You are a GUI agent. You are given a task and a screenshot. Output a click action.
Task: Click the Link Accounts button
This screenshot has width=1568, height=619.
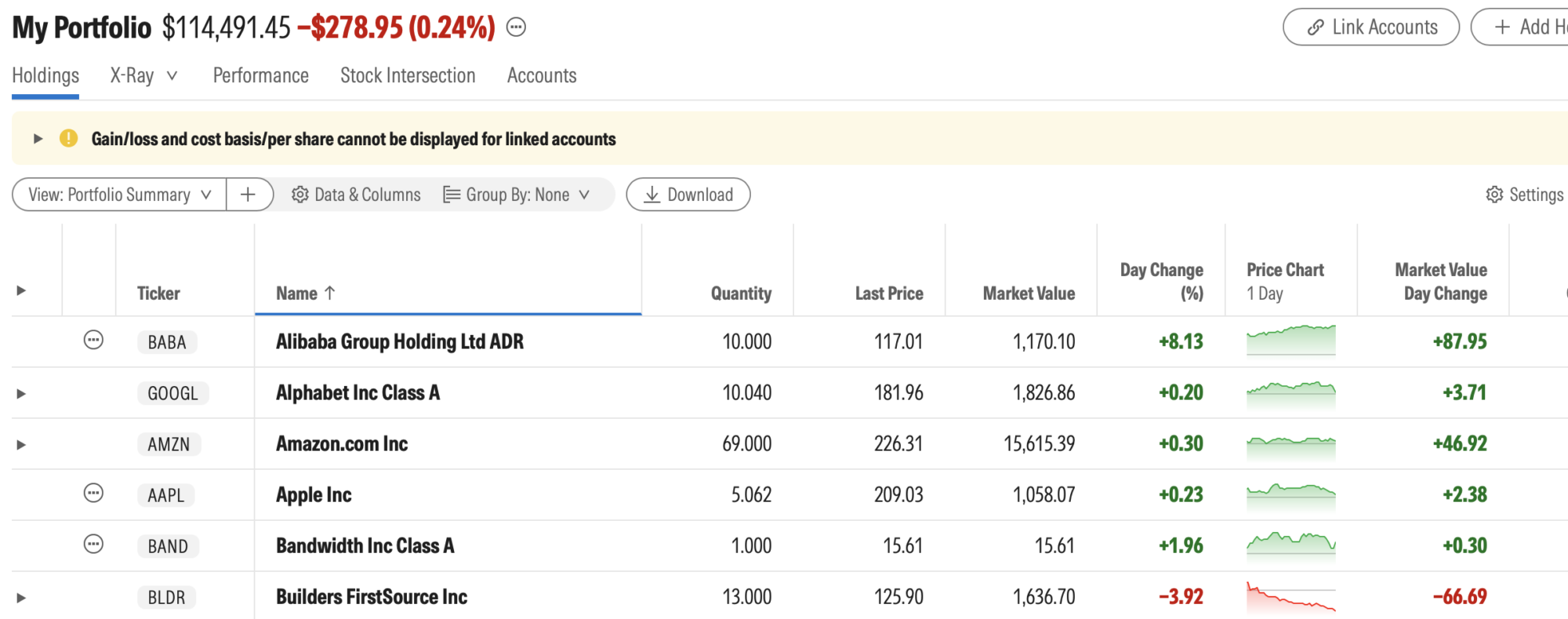point(1371,27)
